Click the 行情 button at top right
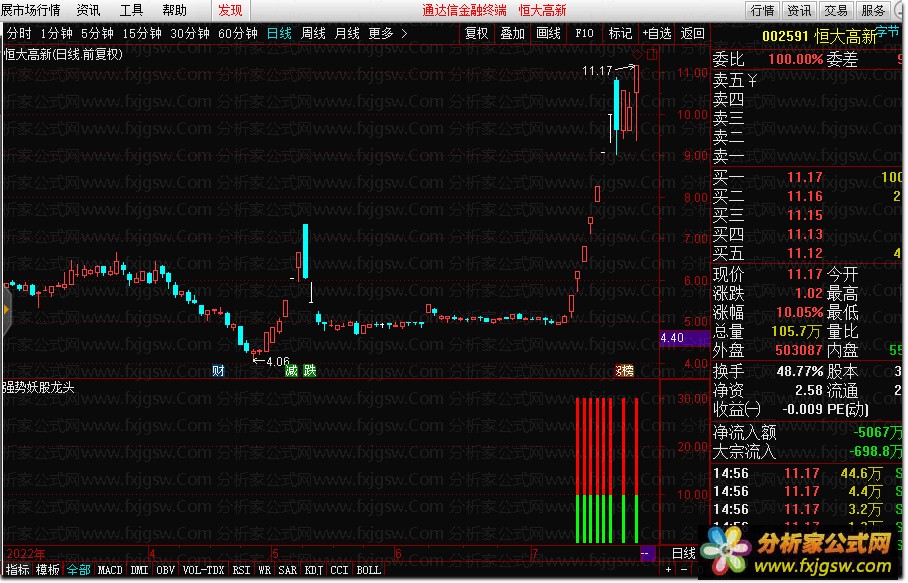Image resolution: width=908 pixels, height=583 pixels. pyautogui.click(x=762, y=10)
